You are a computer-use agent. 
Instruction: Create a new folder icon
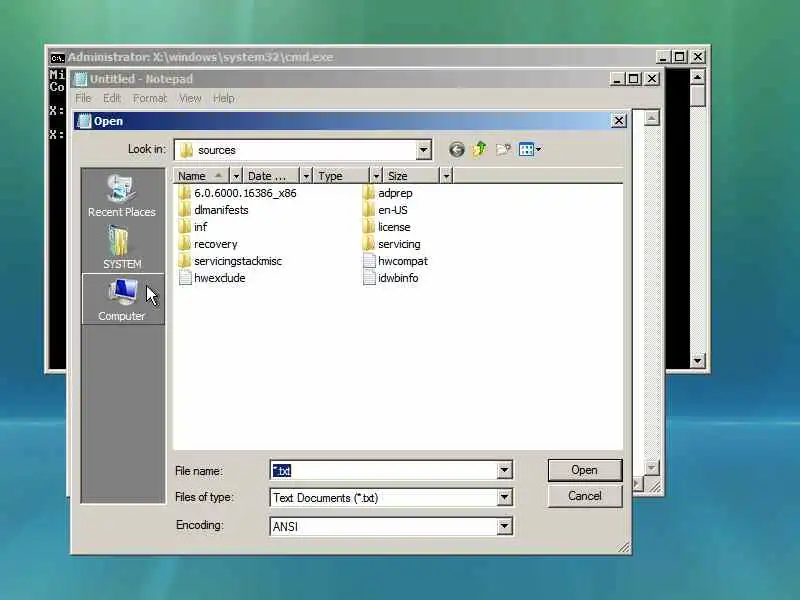click(x=503, y=149)
